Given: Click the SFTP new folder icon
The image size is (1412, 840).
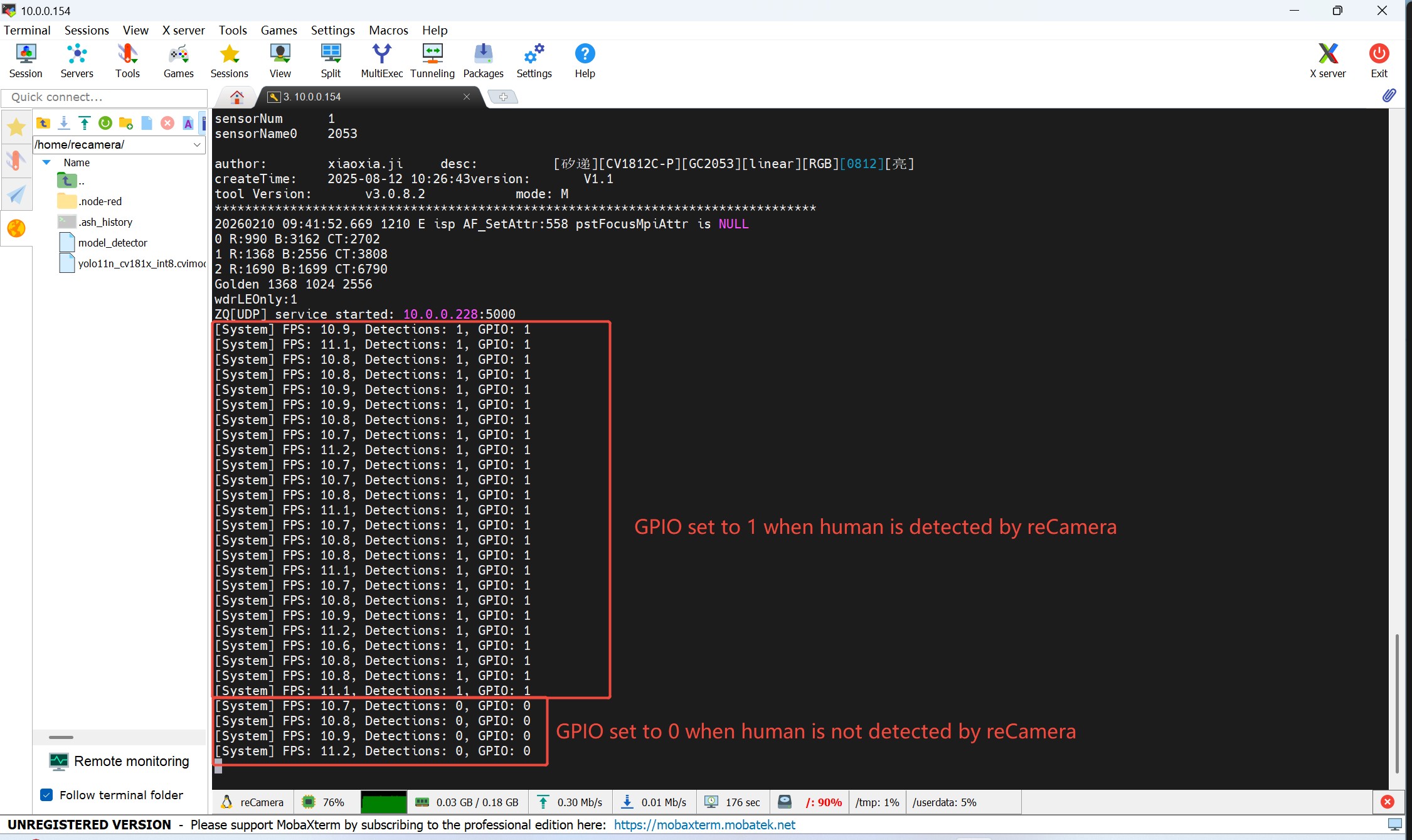Looking at the screenshot, I should (x=126, y=123).
